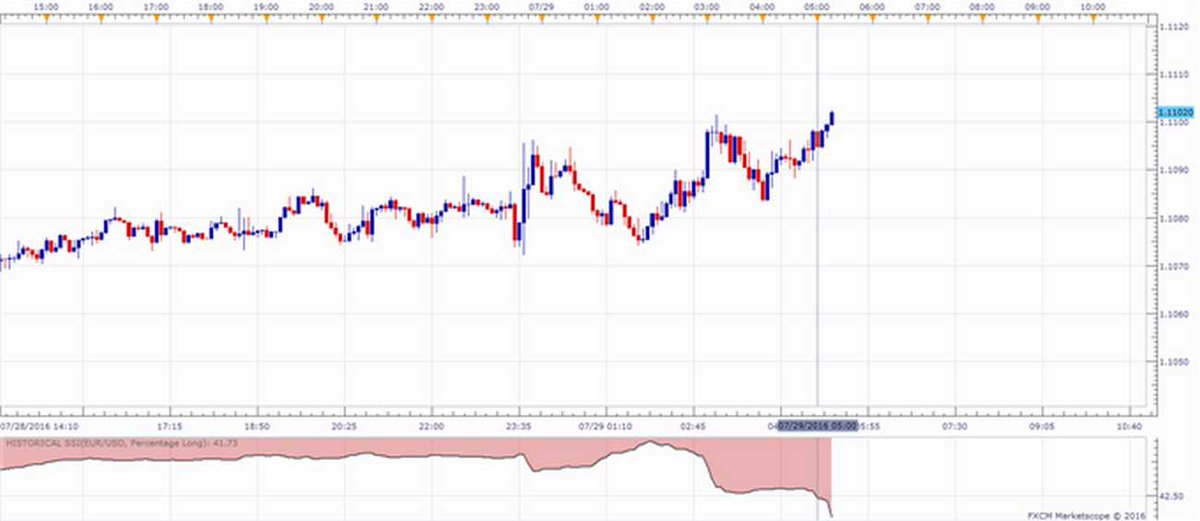Click the 18:50 bottom axis label

point(256,425)
